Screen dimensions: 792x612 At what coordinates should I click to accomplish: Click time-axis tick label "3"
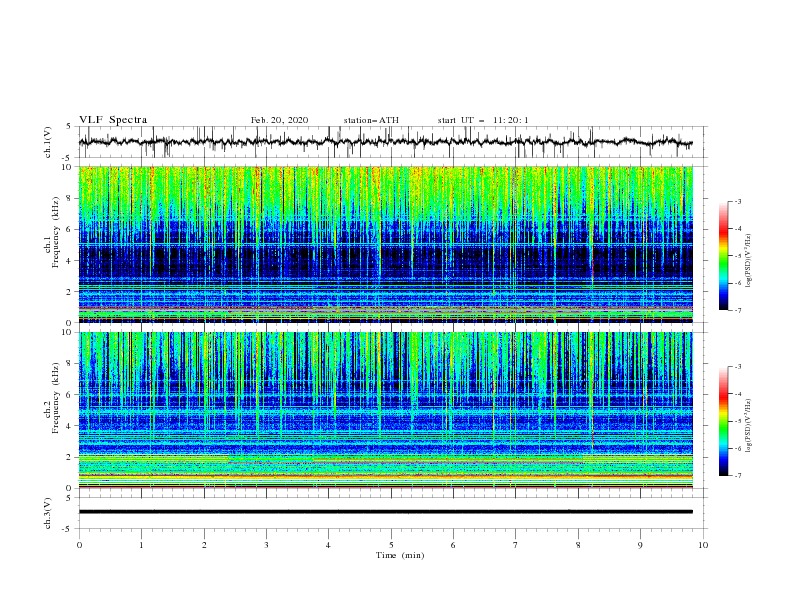(266, 545)
